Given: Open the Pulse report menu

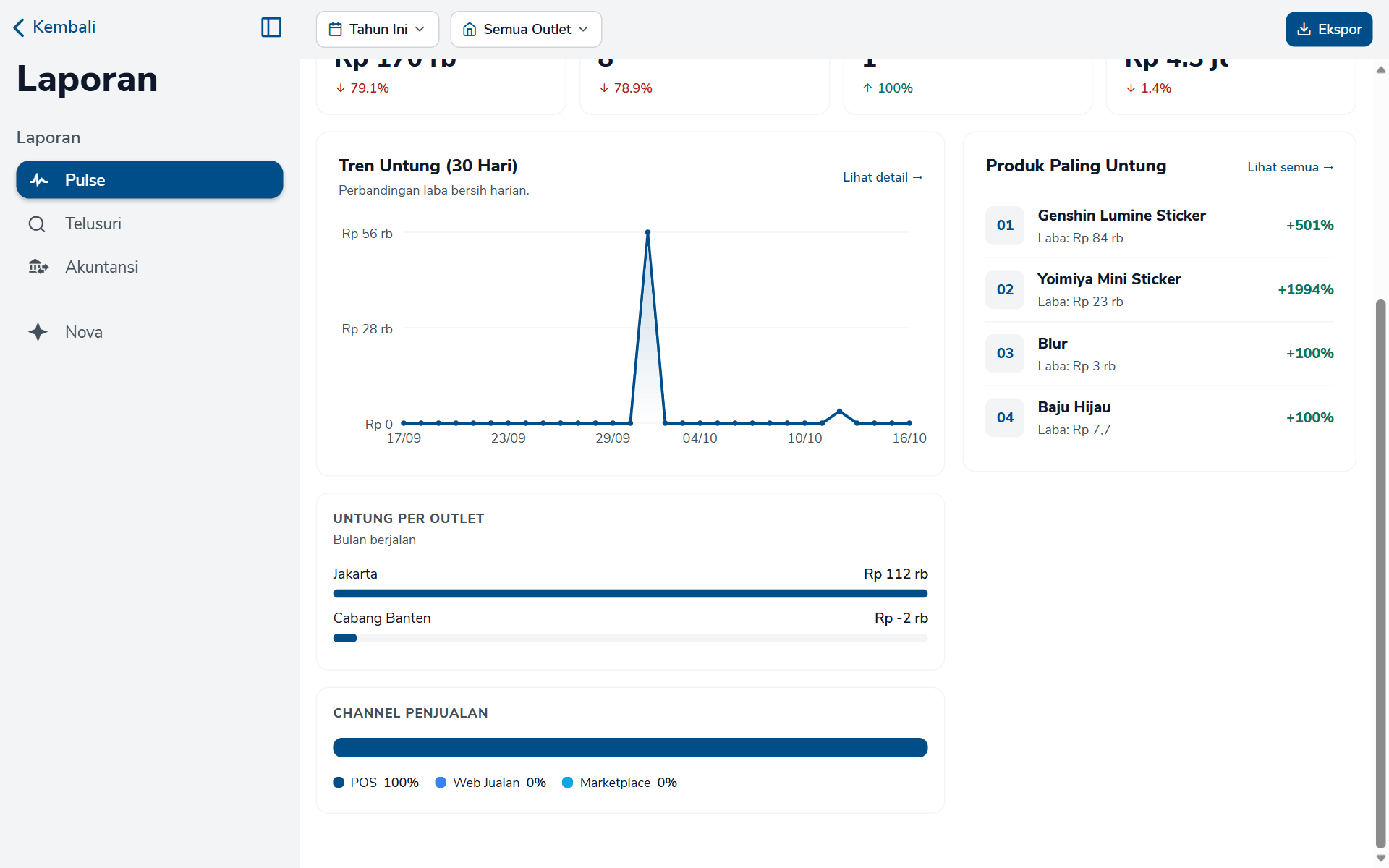Looking at the screenshot, I should (150, 180).
